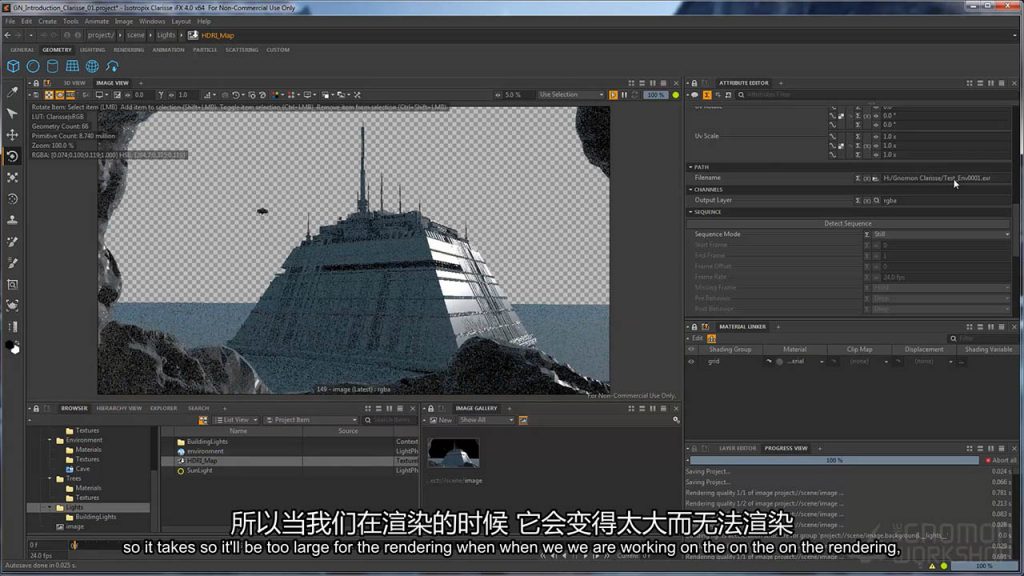Choose the wireframe globe shelf icon
1024x576 pixels.
[x=92, y=66]
